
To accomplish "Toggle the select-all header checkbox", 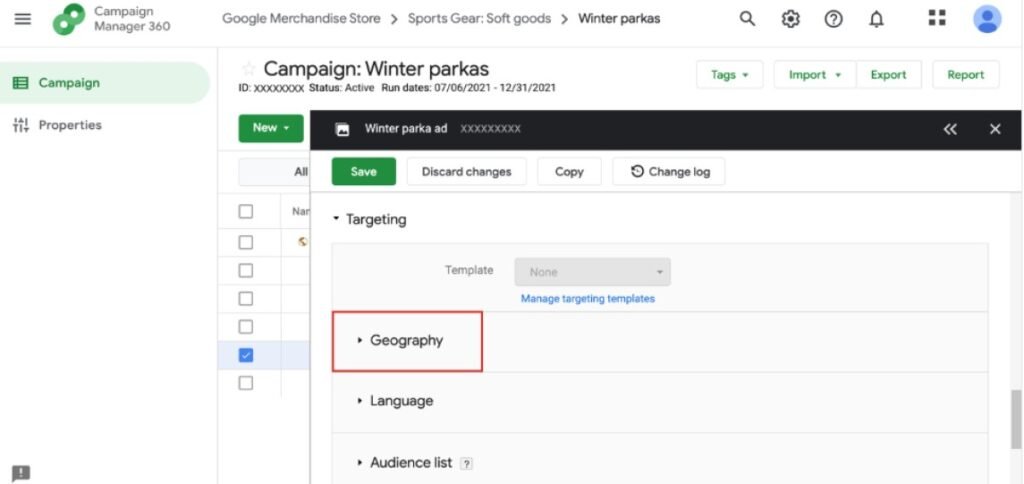I will click(x=246, y=212).
